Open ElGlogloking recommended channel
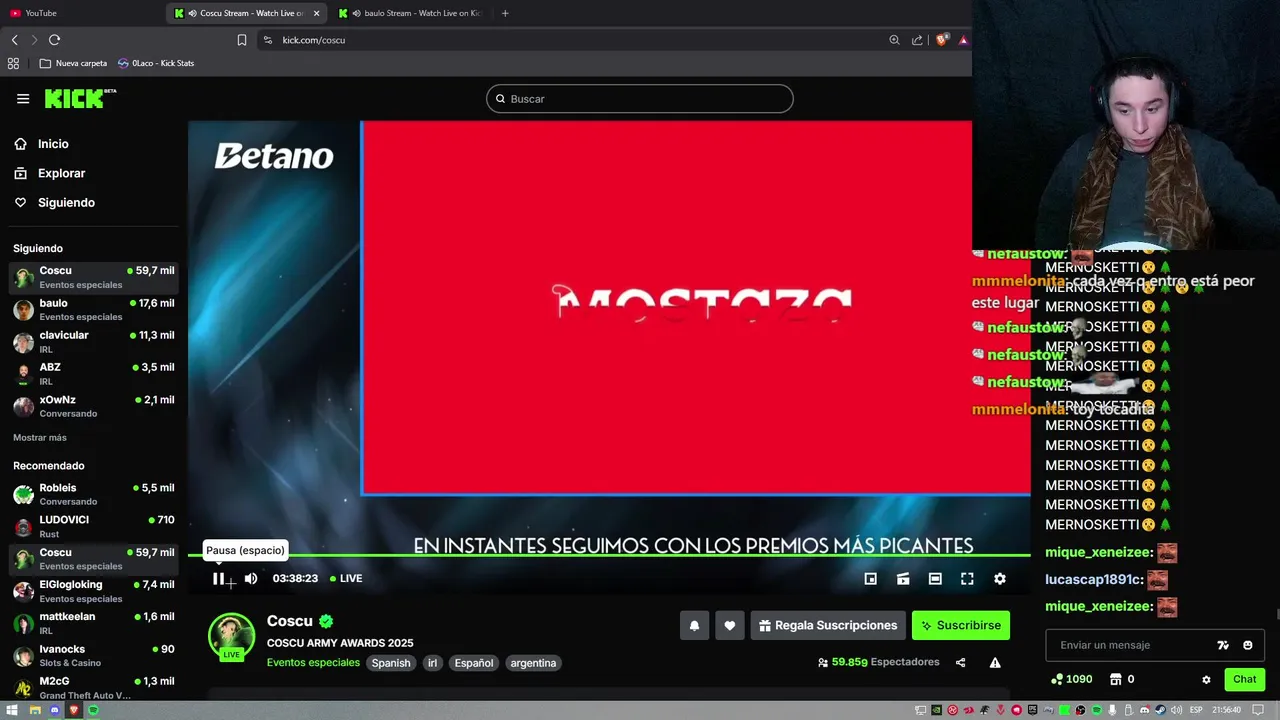This screenshot has width=1280, height=720. click(94, 591)
